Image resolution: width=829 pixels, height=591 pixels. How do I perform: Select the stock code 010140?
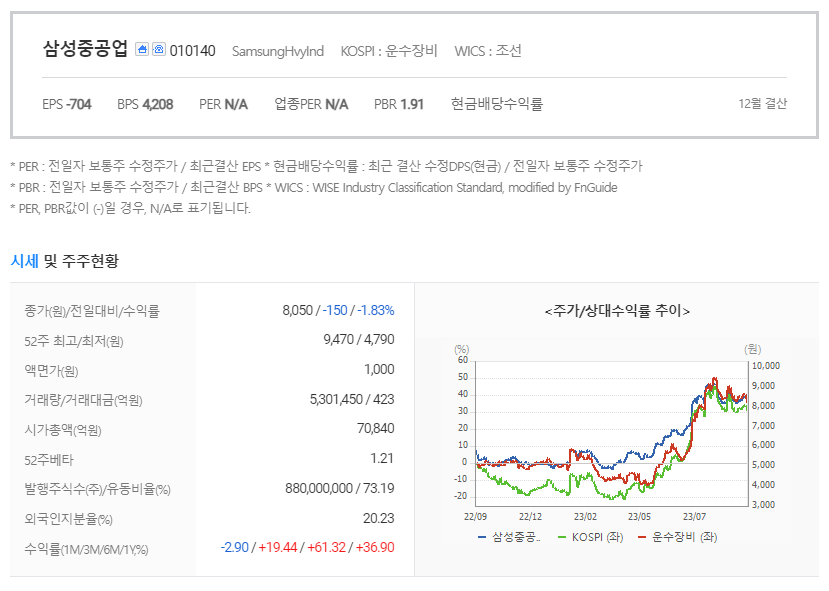[192, 51]
